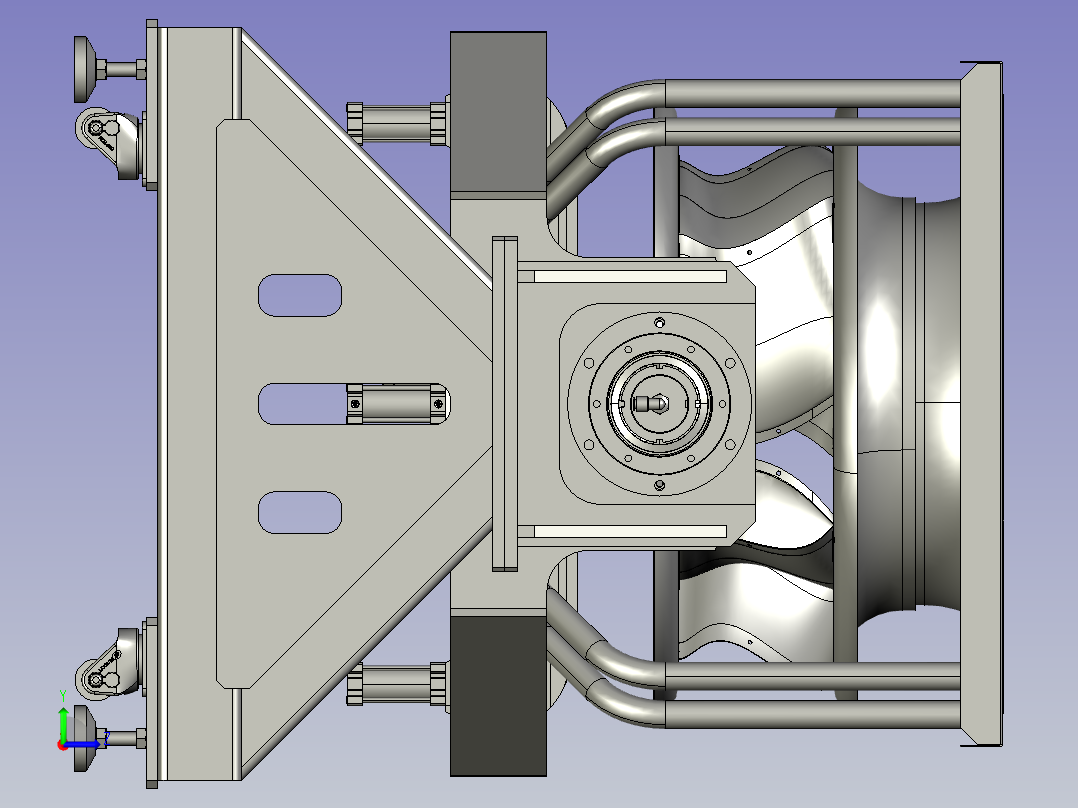
Task: Select the right-hand end plate
Action: pos(981,404)
